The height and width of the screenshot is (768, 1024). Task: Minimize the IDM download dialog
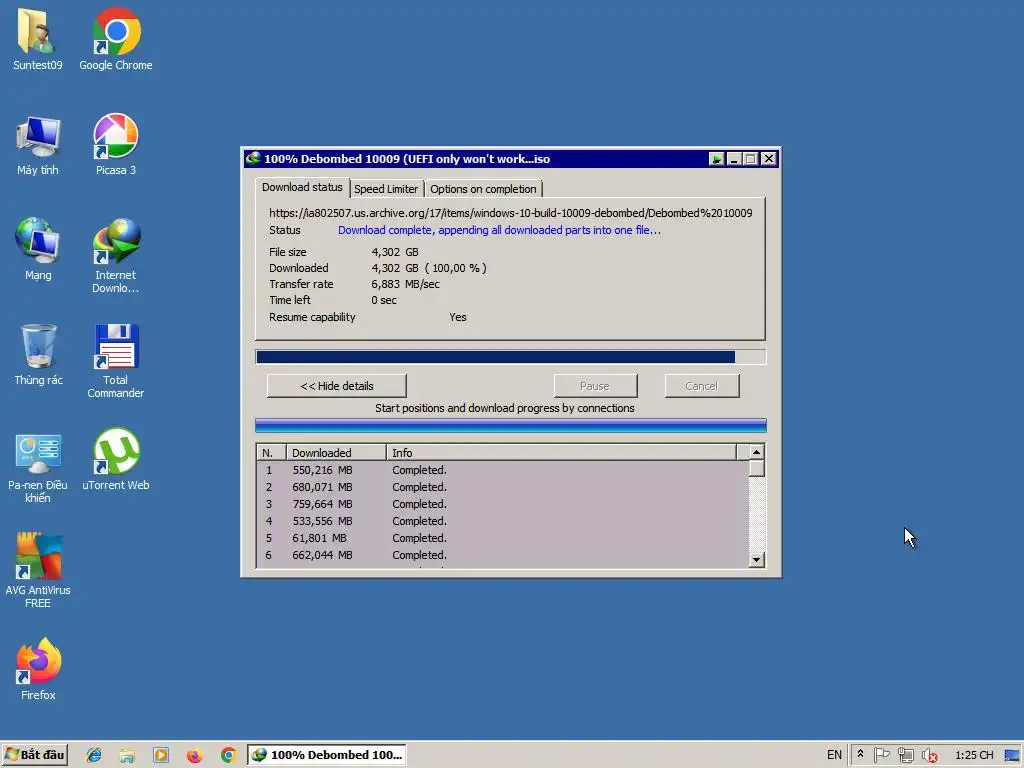click(734, 159)
